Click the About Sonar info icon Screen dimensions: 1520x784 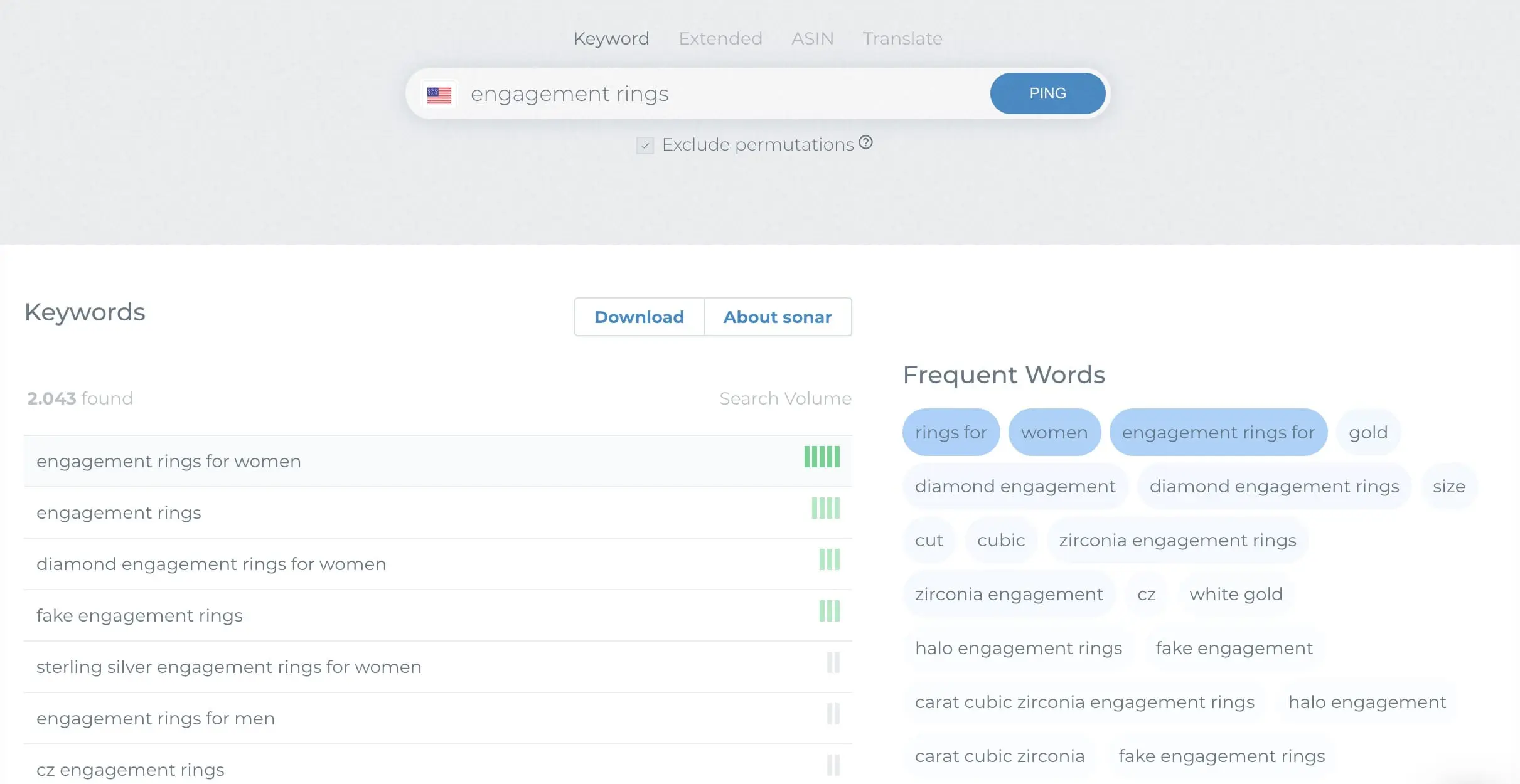click(x=779, y=316)
